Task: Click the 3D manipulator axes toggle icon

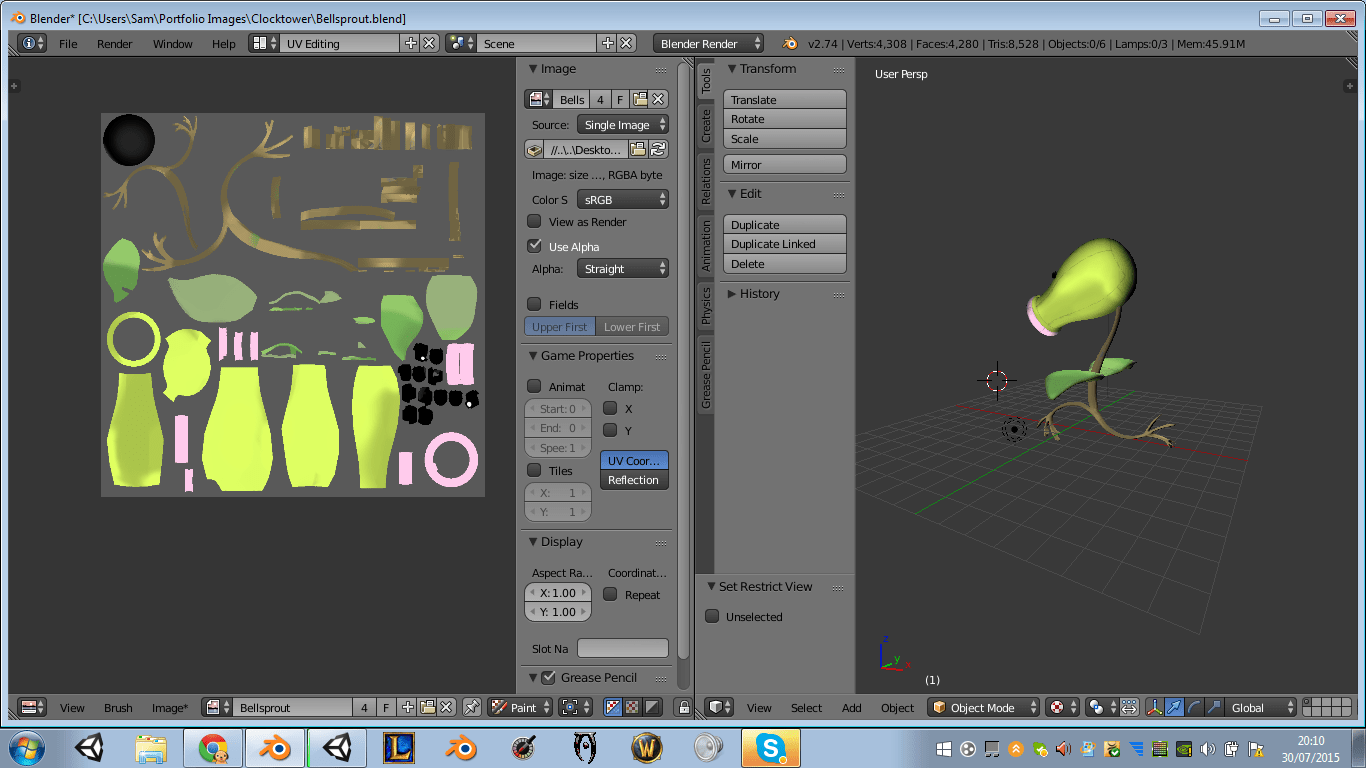Action: [1155, 707]
